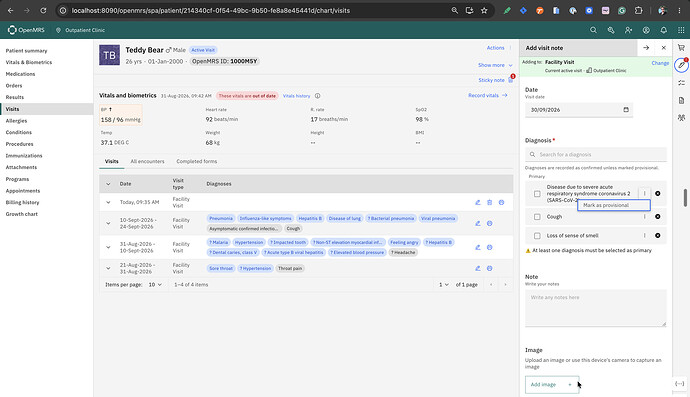The width and height of the screenshot is (690, 397).
Task: Open Vitals history
Action: [296, 96]
